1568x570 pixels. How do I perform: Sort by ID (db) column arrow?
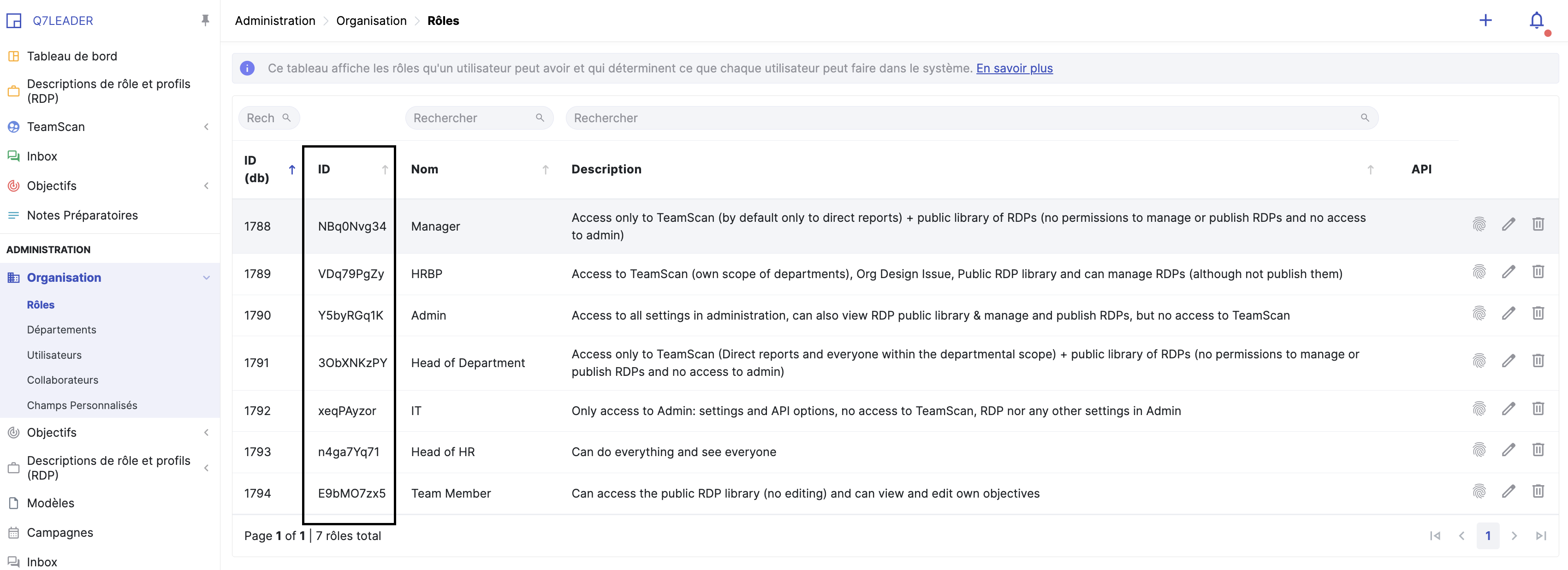click(292, 169)
